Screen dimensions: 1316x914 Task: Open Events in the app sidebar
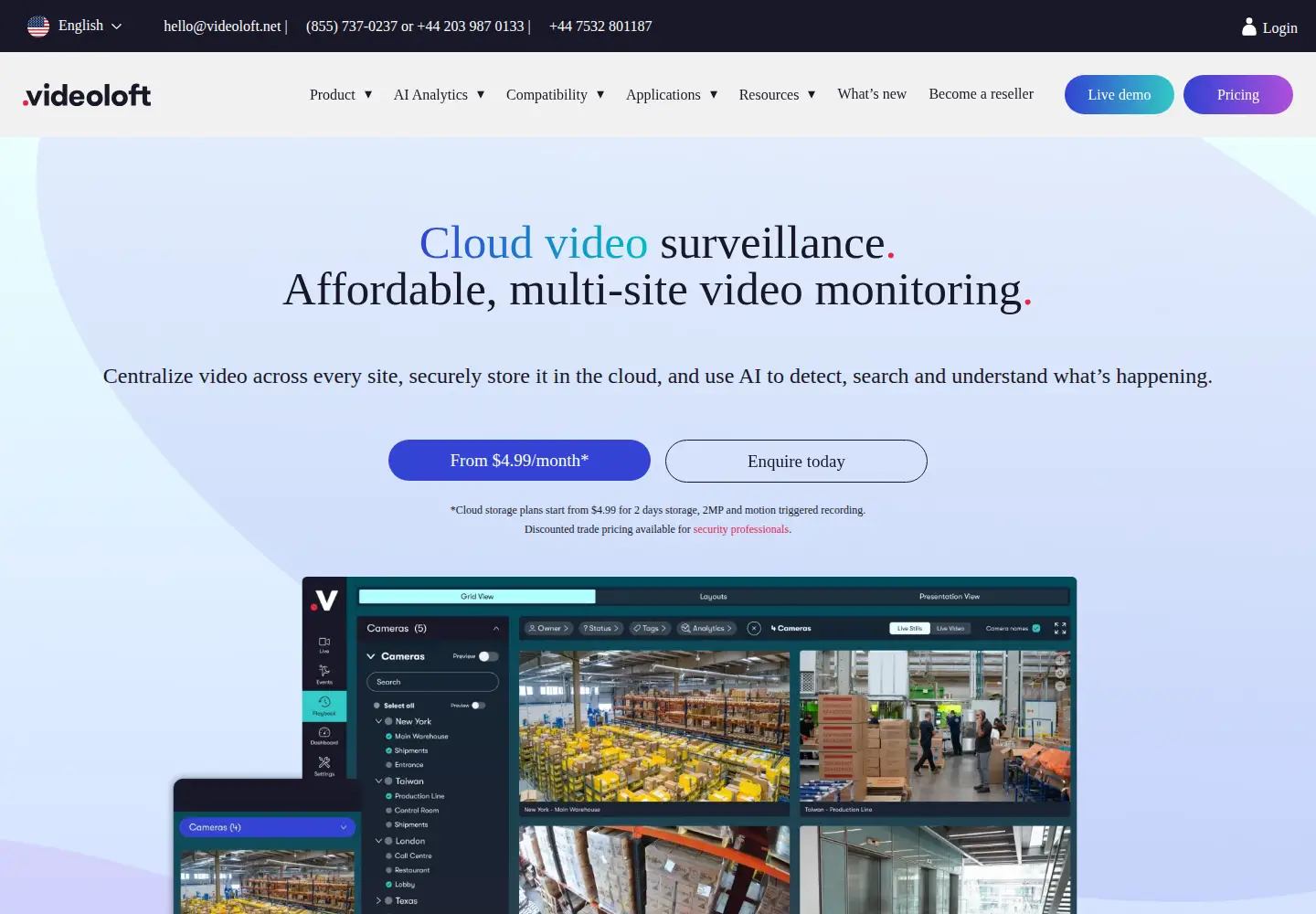click(324, 675)
